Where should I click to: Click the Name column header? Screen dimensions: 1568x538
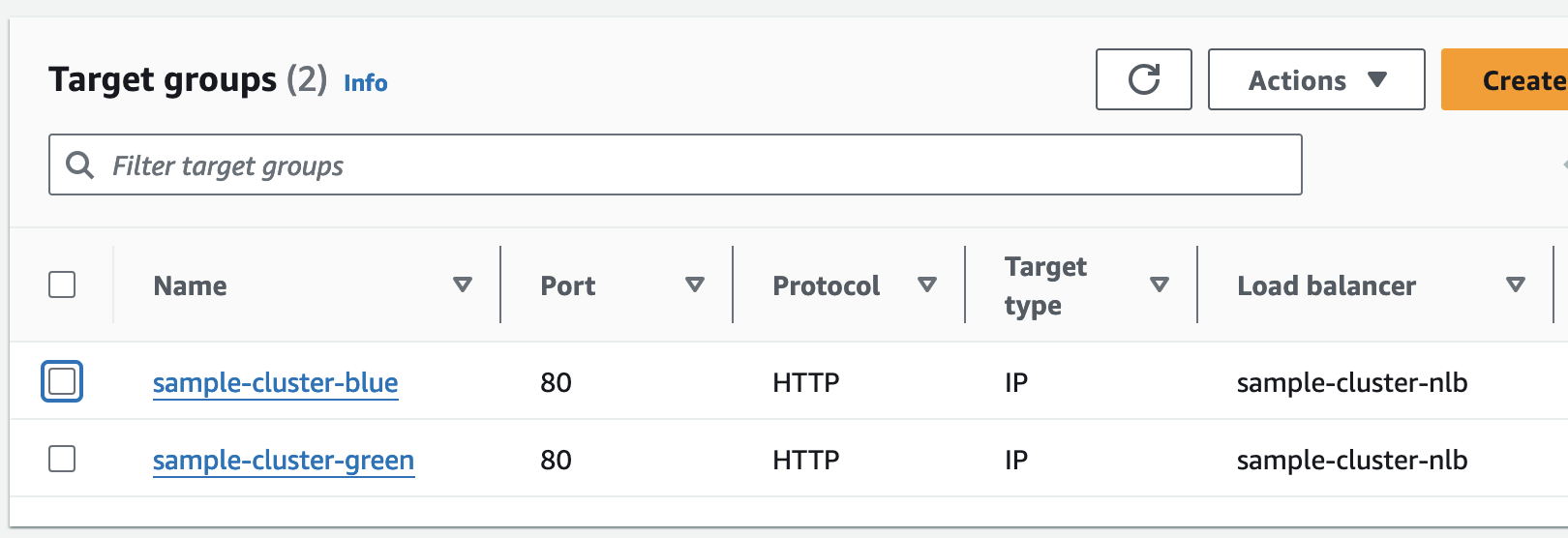pos(191,286)
